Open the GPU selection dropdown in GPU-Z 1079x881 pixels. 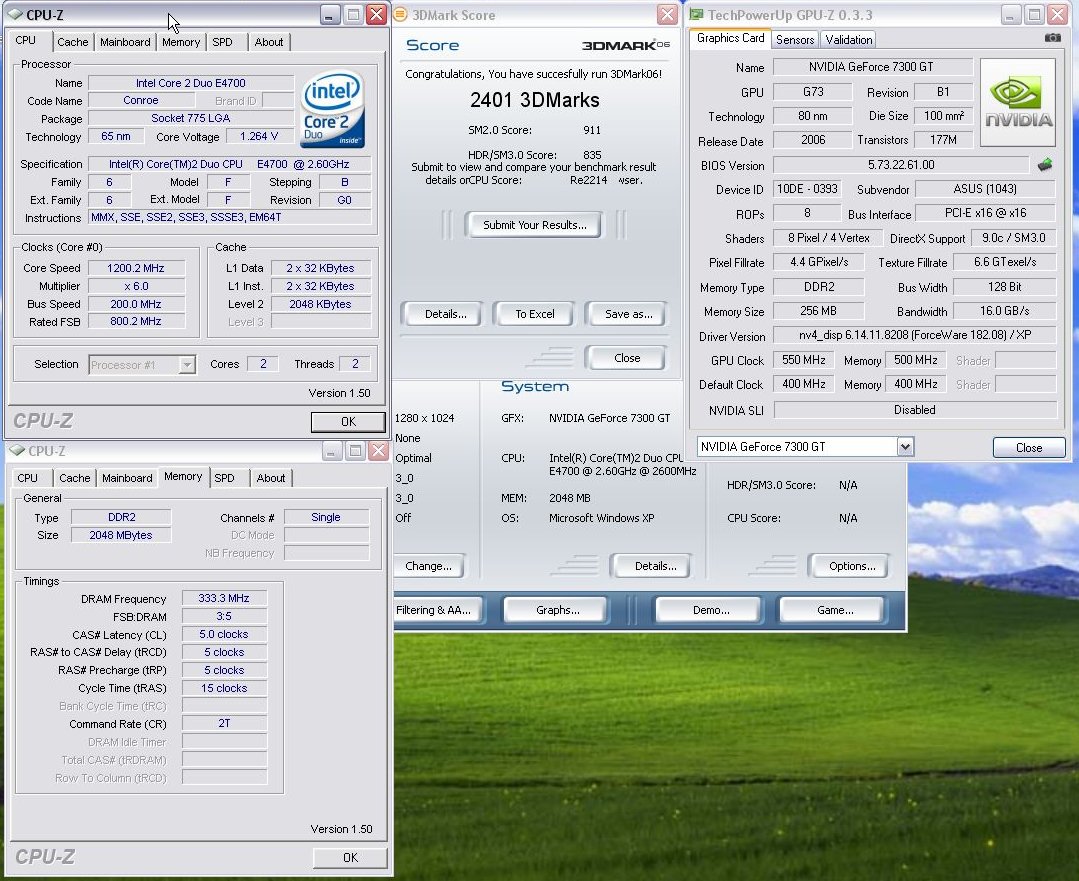(x=905, y=447)
